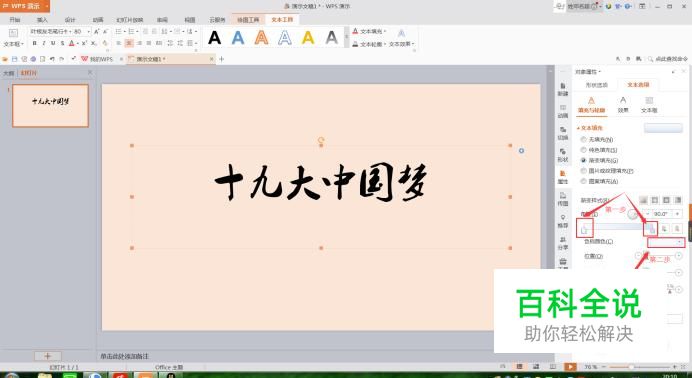
Task: Select the 图片或纹理填充 radio option
Action: coord(584,171)
